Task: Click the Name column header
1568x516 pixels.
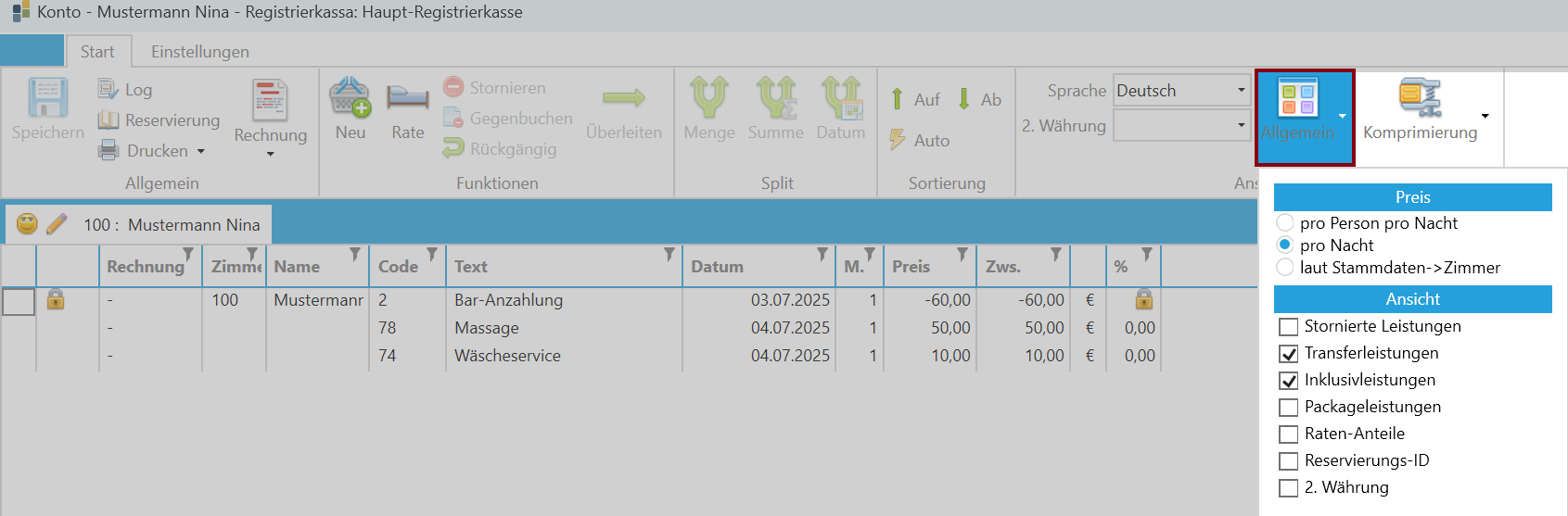Action: point(317,266)
